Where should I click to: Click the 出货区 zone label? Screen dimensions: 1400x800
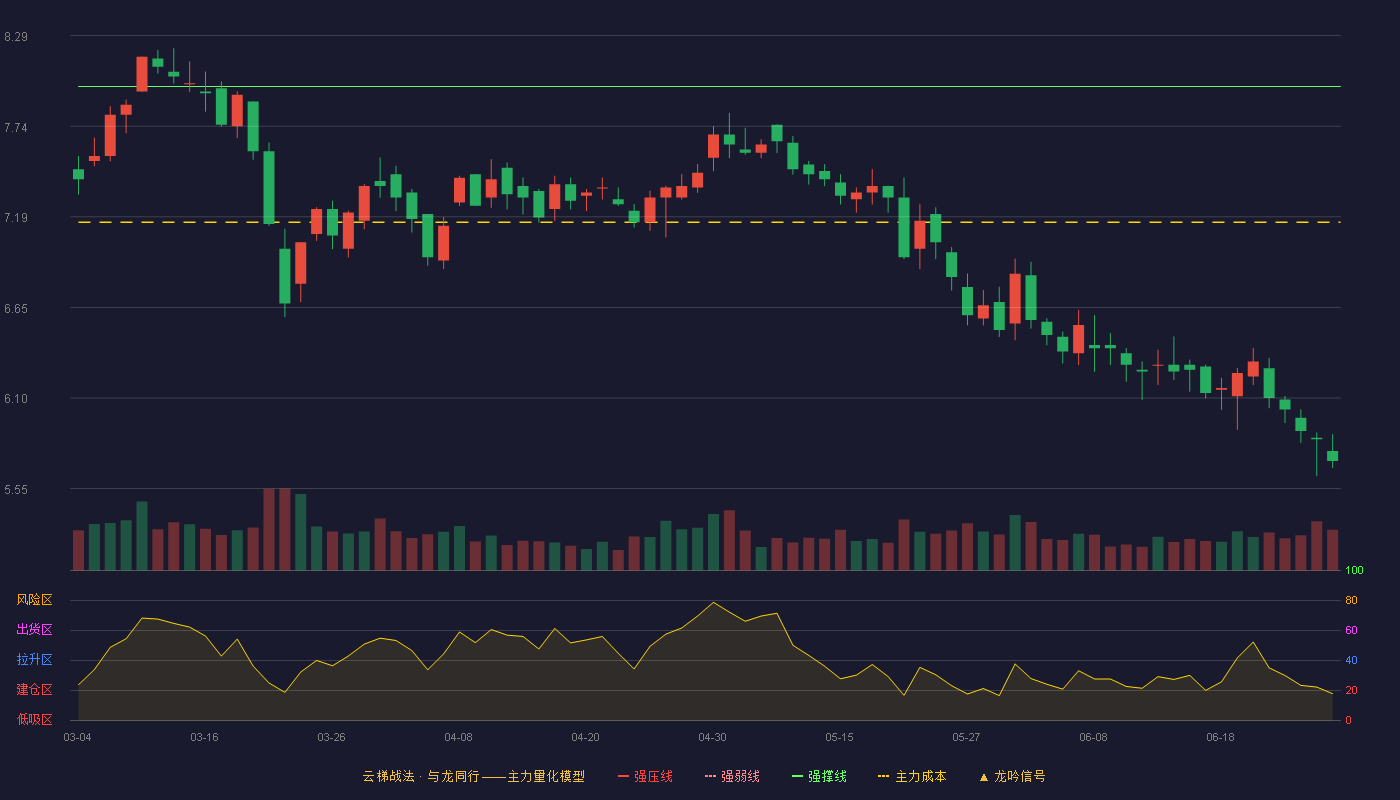click(x=34, y=630)
